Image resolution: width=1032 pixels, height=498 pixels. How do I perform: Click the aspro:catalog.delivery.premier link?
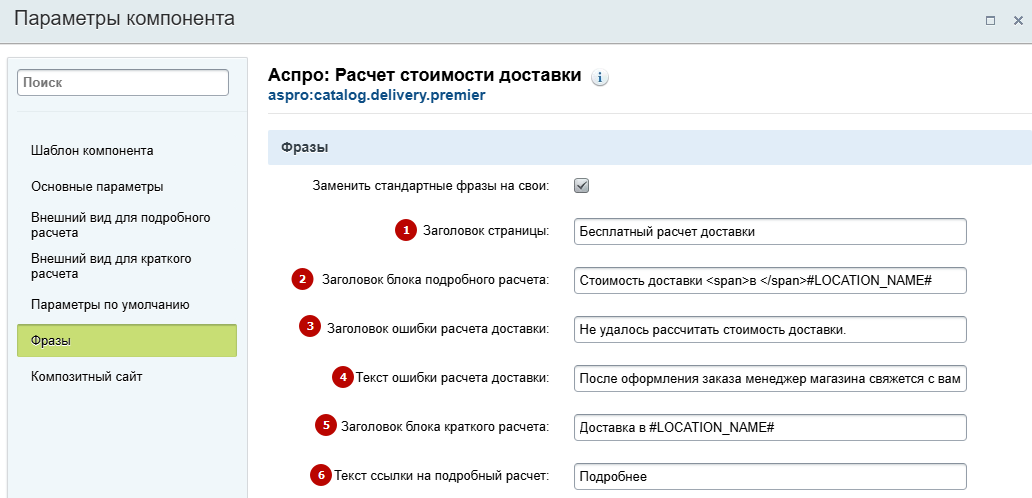click(x=376, y=95)
